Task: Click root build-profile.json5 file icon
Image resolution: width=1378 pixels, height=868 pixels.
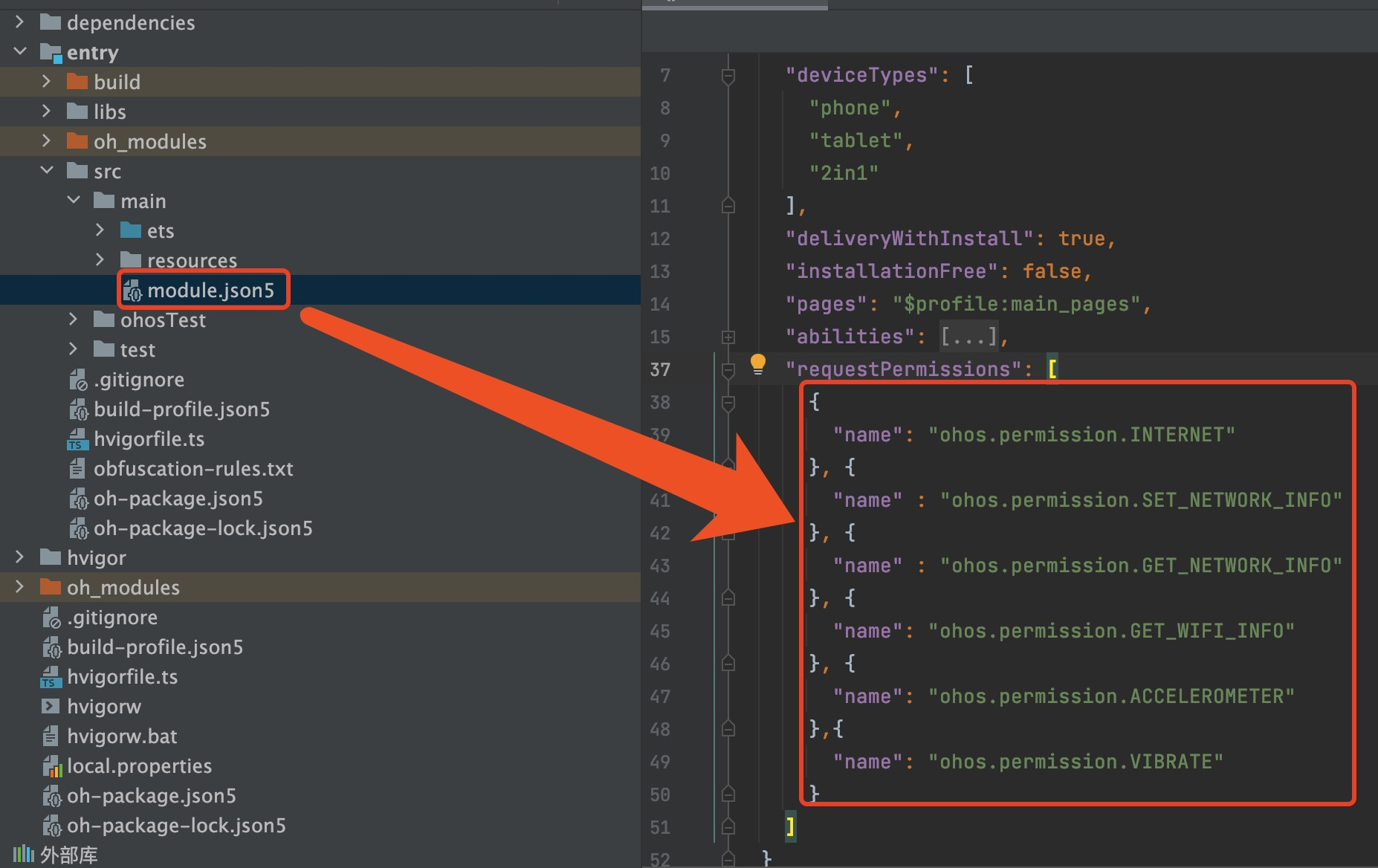Action: (51, 647)
